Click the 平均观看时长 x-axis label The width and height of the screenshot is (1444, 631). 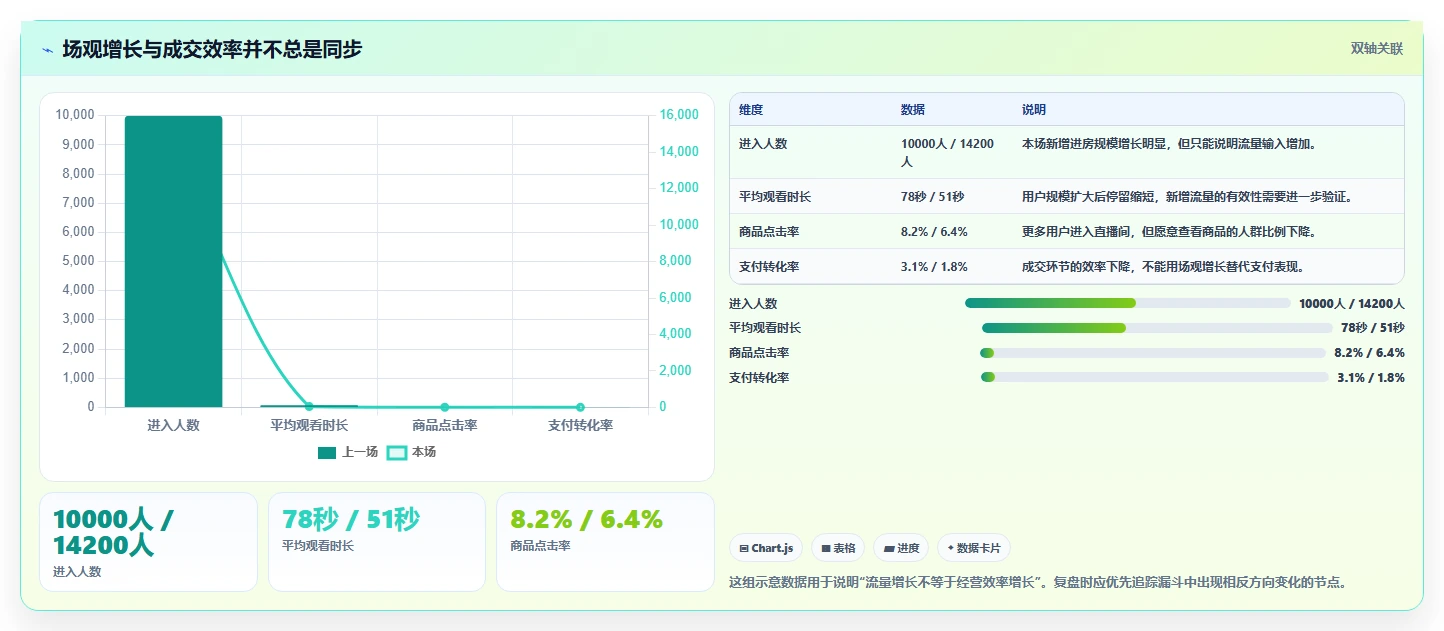[x=309, y=425]
